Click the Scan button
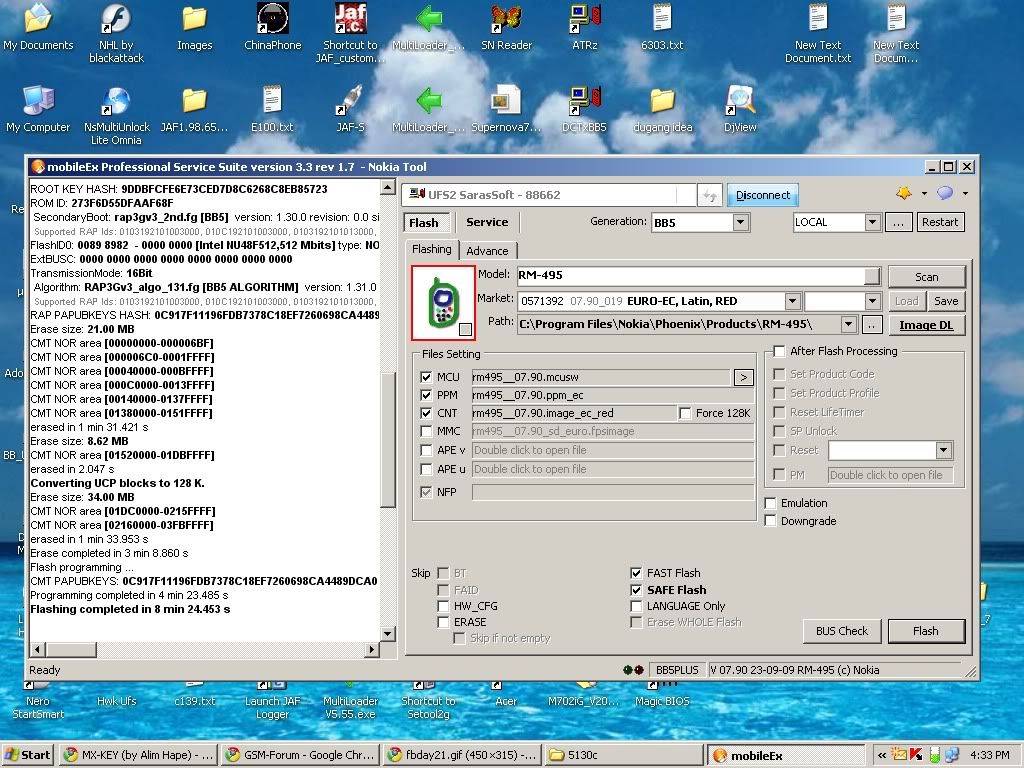The height and width of the screenshot is (768, 1024). pyautogui.click(x=926, y=277)
